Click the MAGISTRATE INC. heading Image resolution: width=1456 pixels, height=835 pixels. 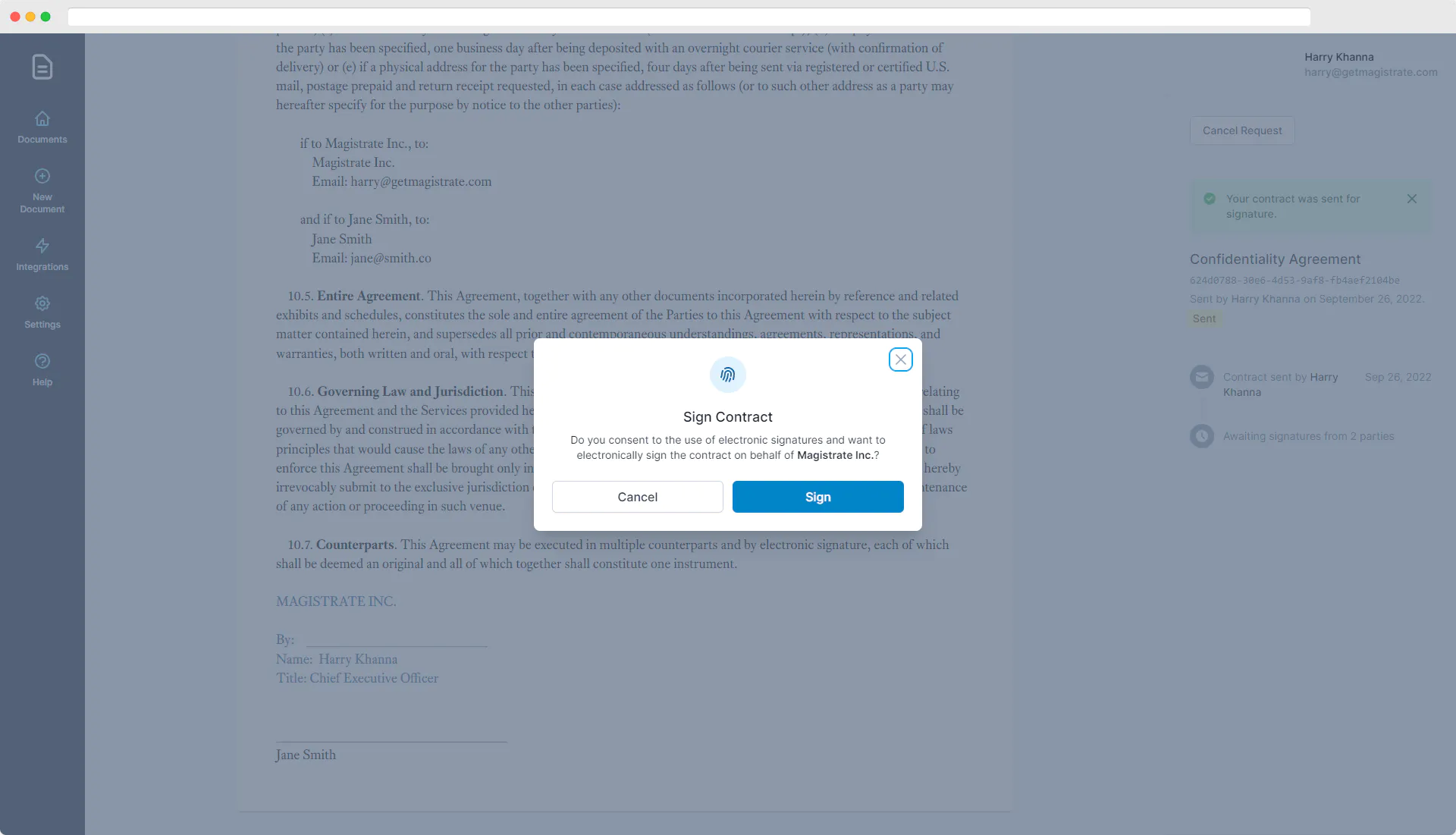click(x=336, y=601)
